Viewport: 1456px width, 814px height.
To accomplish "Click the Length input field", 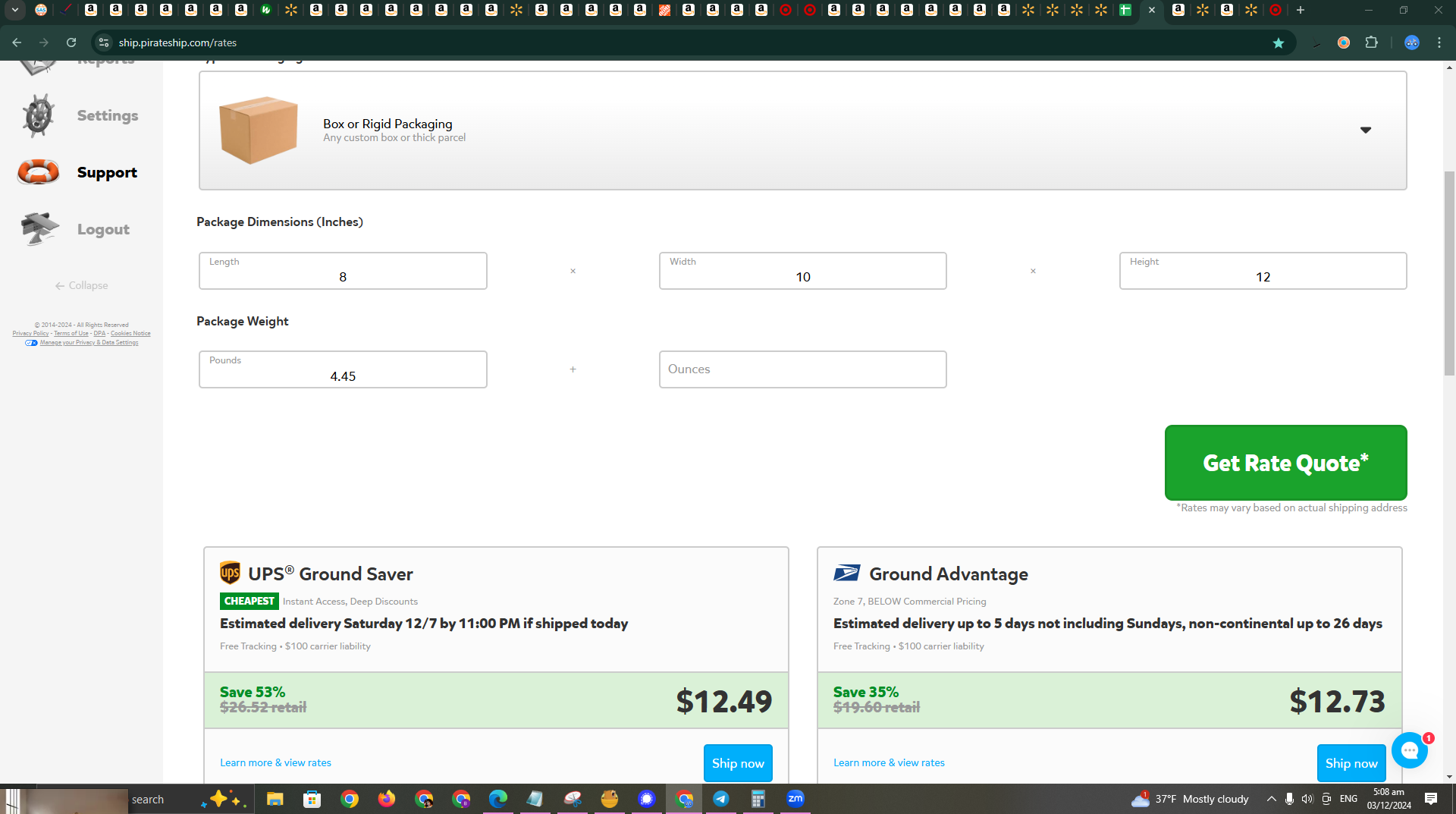I will click(x=343, y=271).
